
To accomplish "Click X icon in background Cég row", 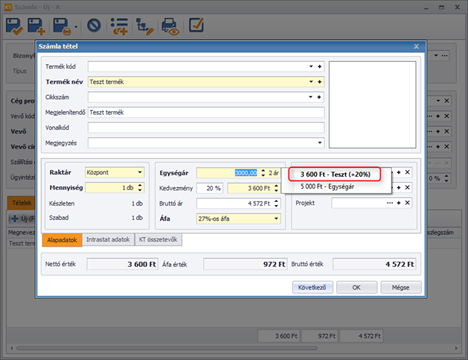I will 447,101.
